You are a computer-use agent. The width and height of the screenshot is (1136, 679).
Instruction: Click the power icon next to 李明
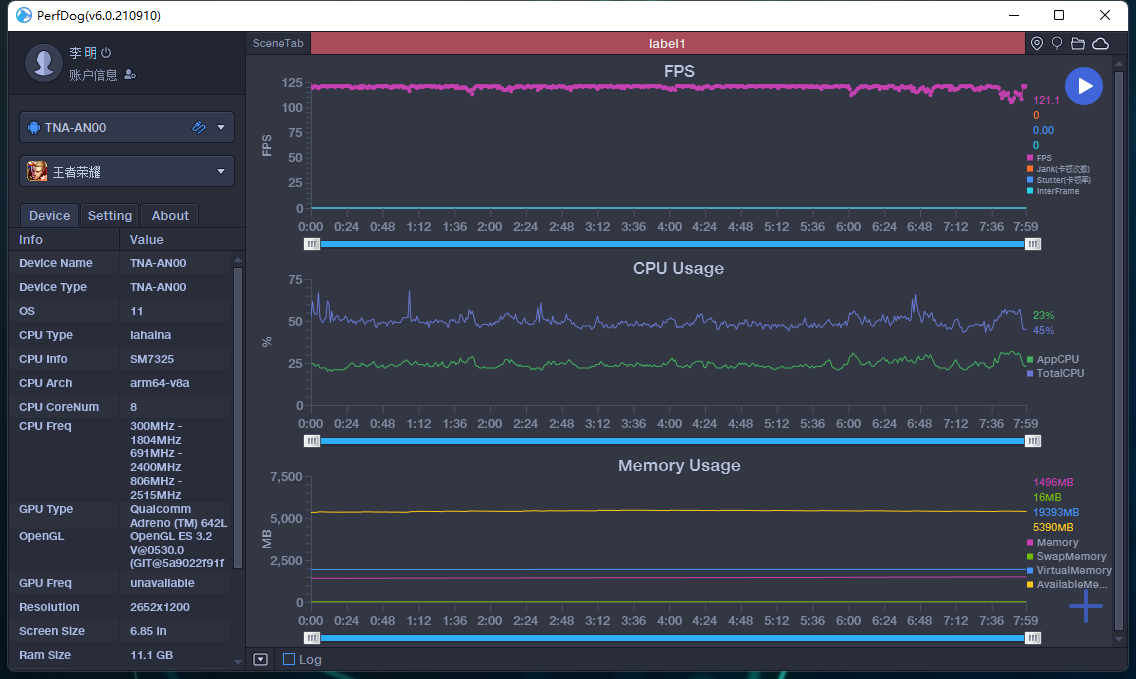coord(106,52)
